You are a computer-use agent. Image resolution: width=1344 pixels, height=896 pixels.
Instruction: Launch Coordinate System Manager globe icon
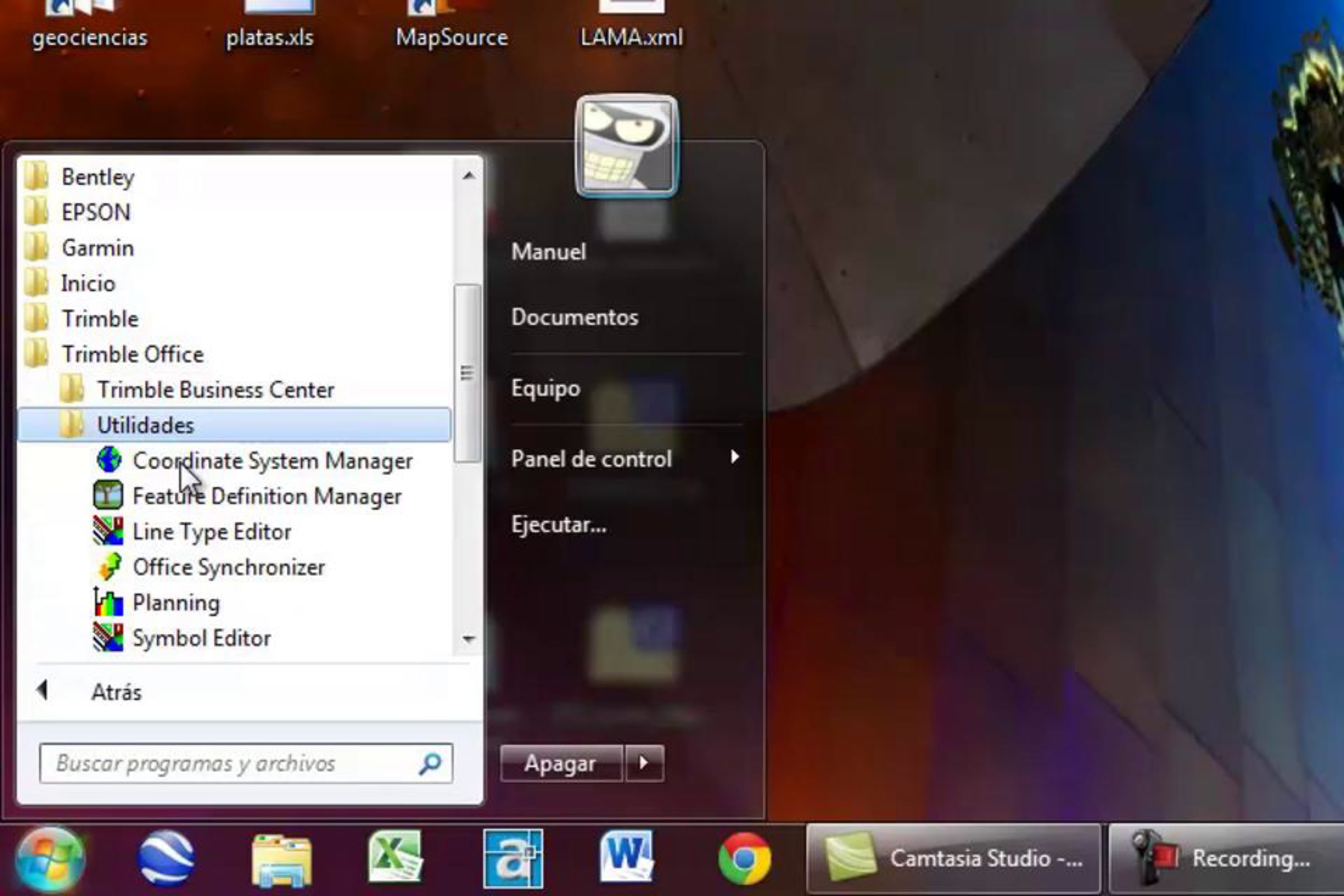(x=109, y=460)
